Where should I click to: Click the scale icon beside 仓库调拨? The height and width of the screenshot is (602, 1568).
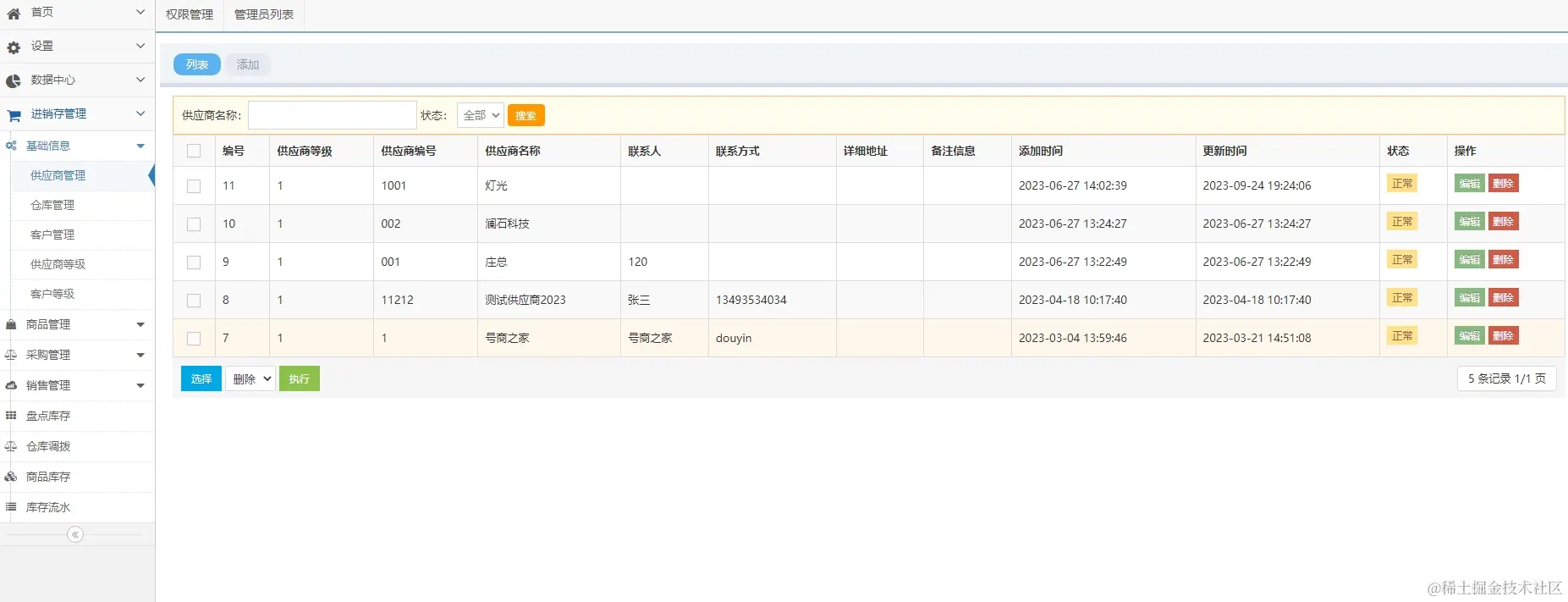[x=11, y=446]
